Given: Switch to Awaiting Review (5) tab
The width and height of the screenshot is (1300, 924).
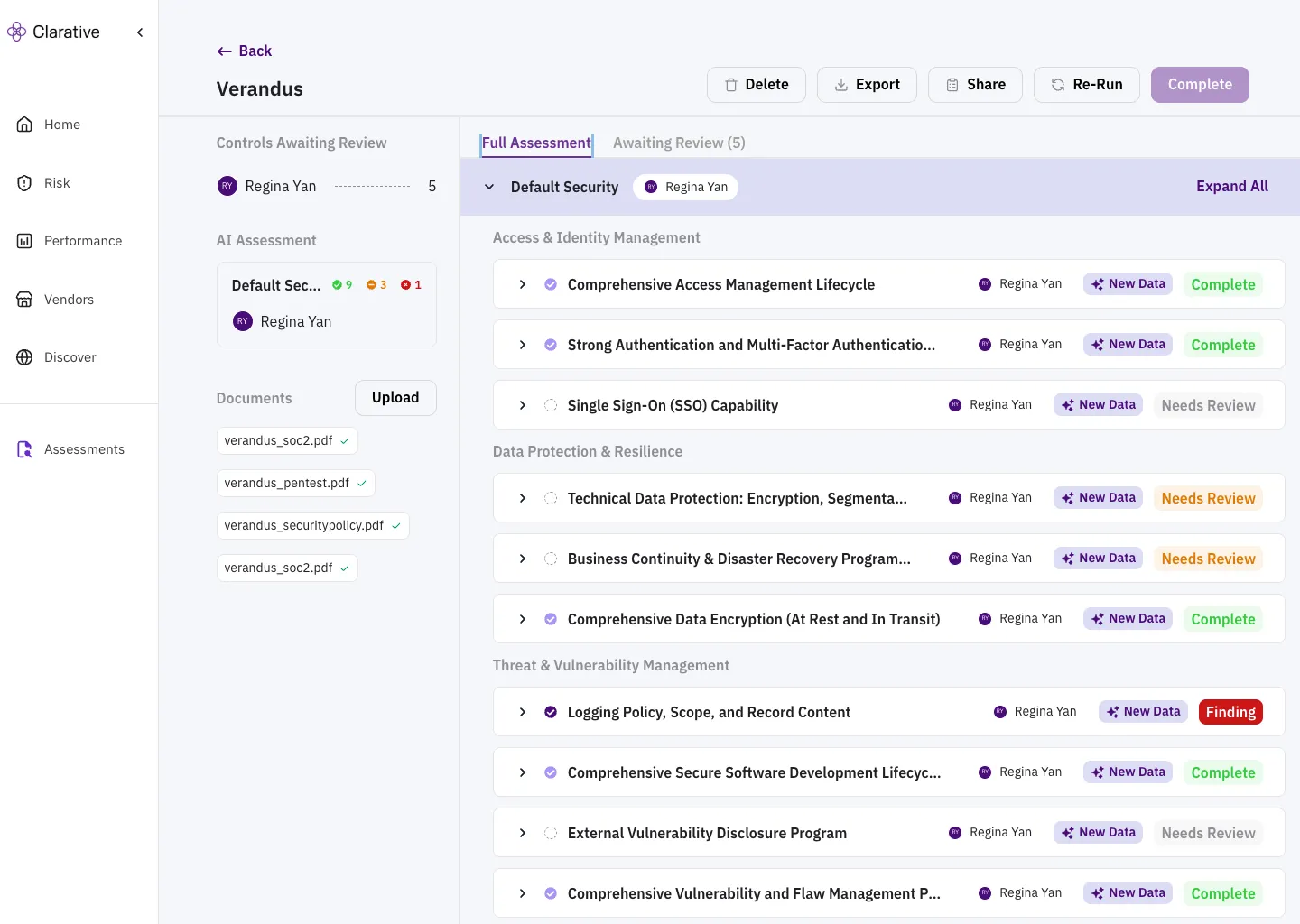Looking at the screenshot, I should [679, 143].
